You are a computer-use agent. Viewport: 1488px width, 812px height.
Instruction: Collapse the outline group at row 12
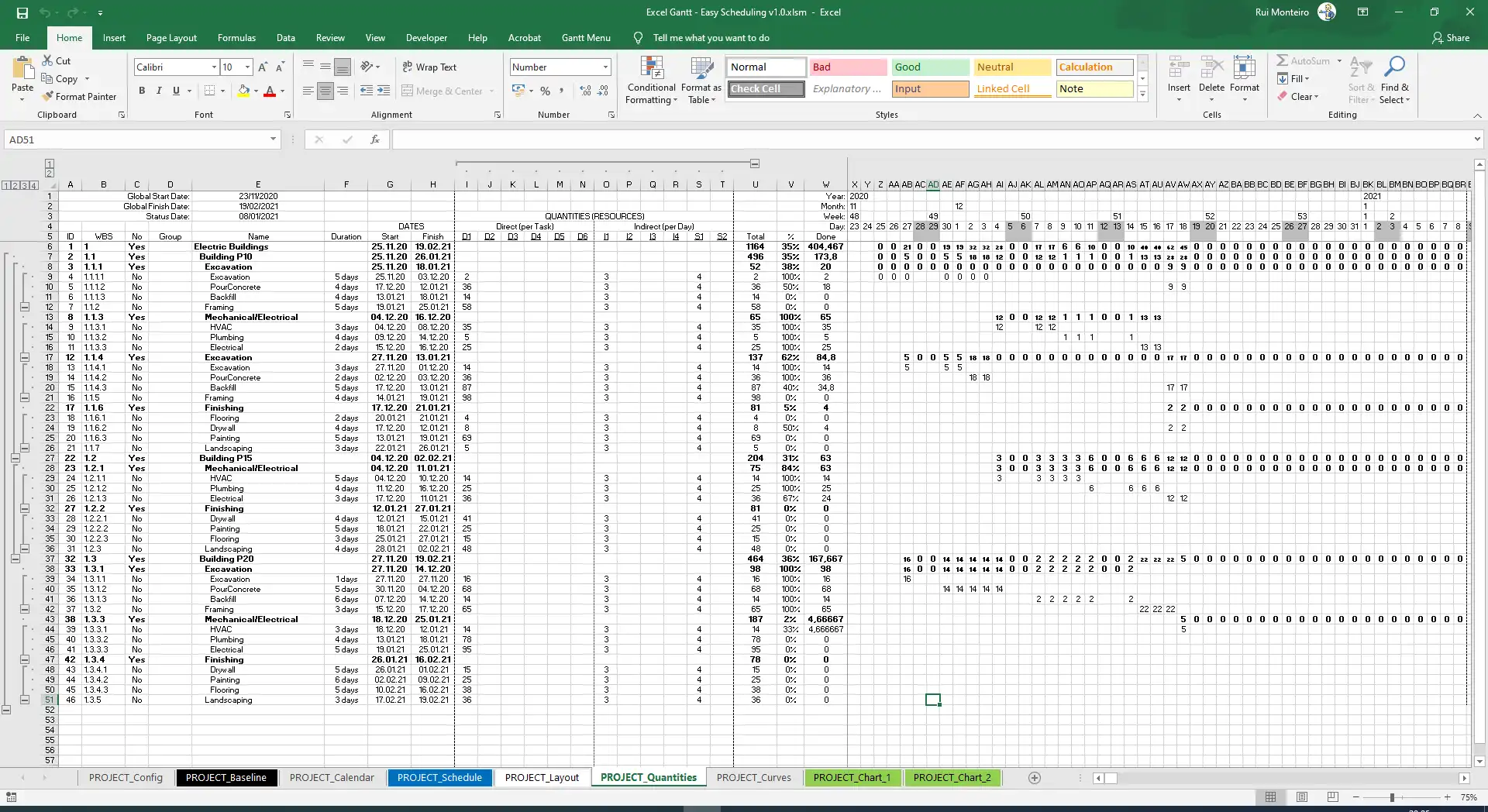tap(25, 308)
